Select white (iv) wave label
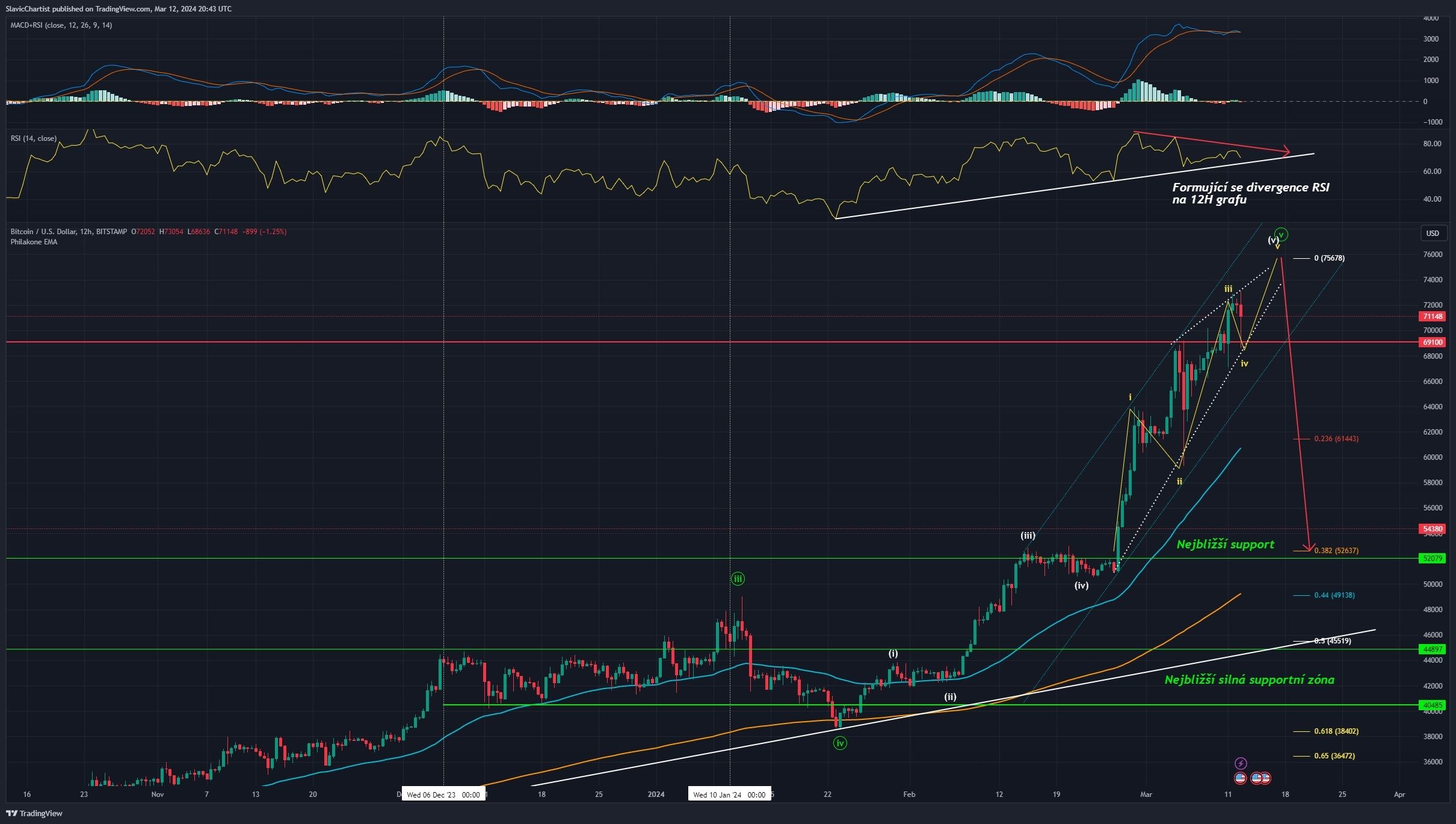Screen dimensions: 1456x824 (1081, 585)
